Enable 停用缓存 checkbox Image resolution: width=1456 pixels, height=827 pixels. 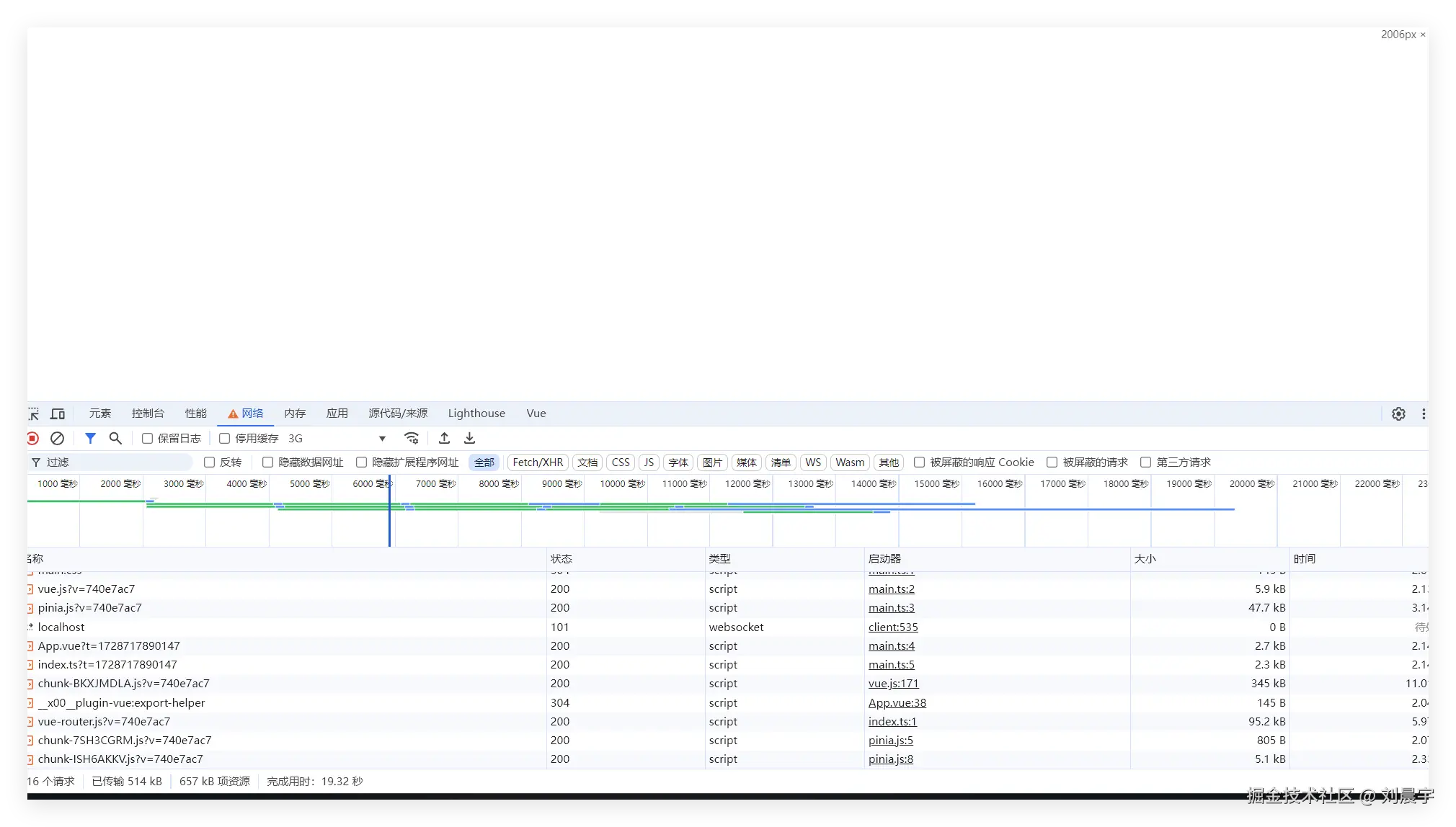(225, 438)
